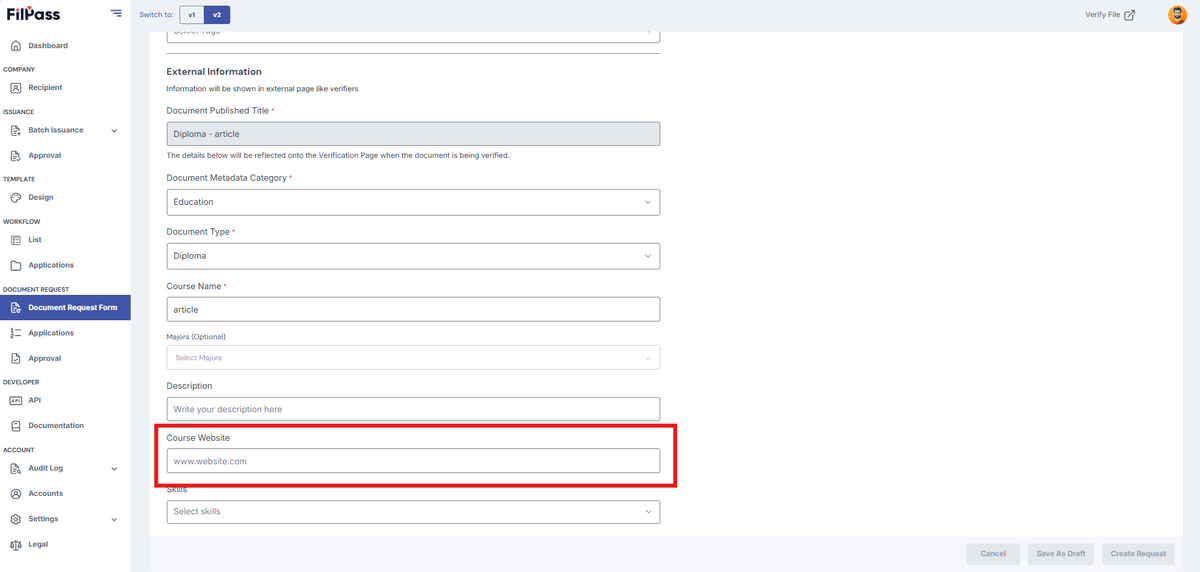The width and height of the screenshot is (1200, 572).
Task: Switch to version v1
Action: (x=191, y=15)
